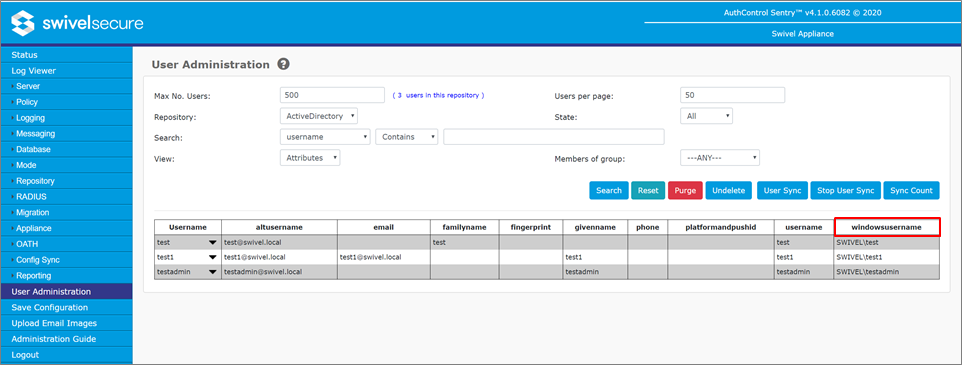Expand the Messaging menu
The height and width of the screenshot is (365, 962).
[66, 134]
